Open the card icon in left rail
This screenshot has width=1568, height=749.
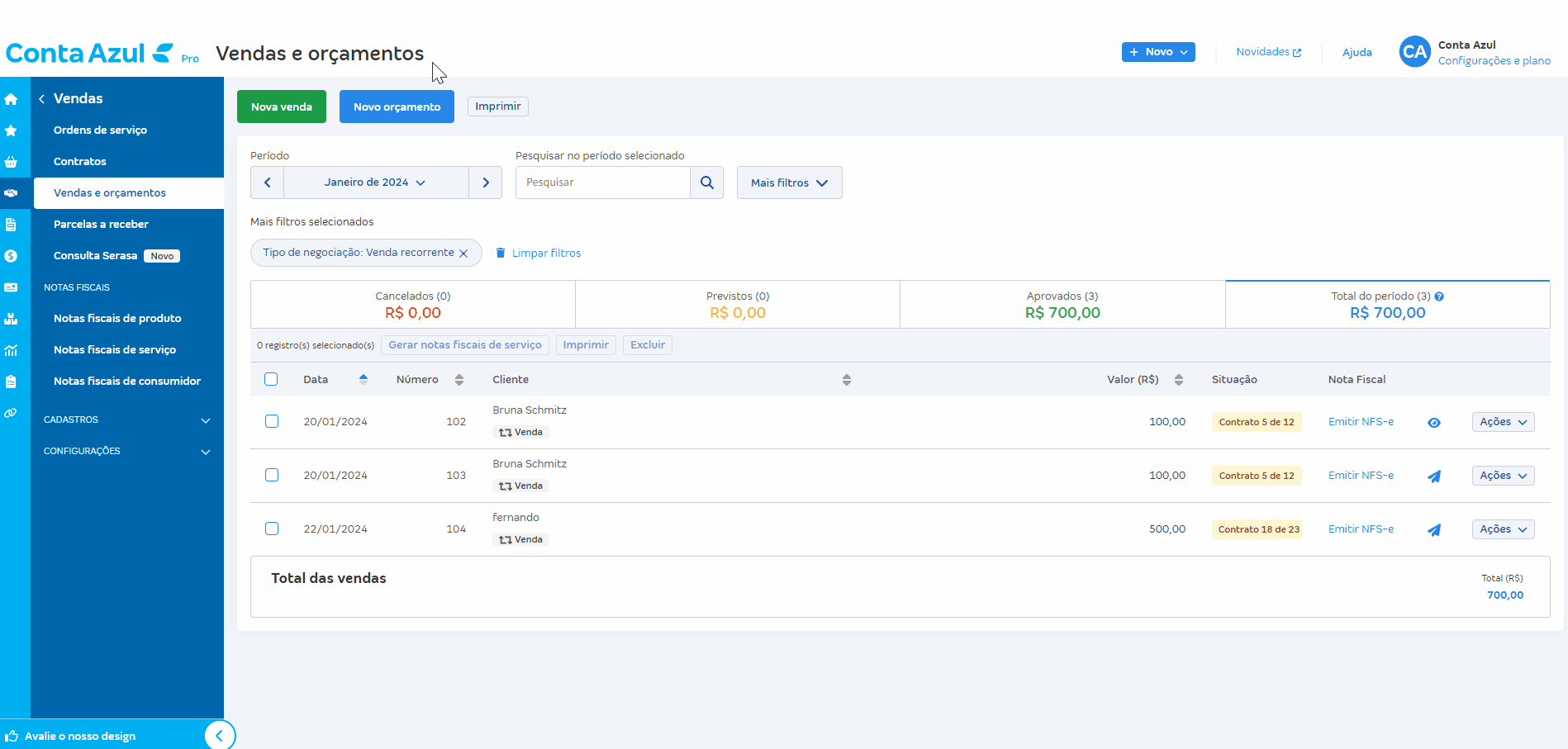point(11,287)
